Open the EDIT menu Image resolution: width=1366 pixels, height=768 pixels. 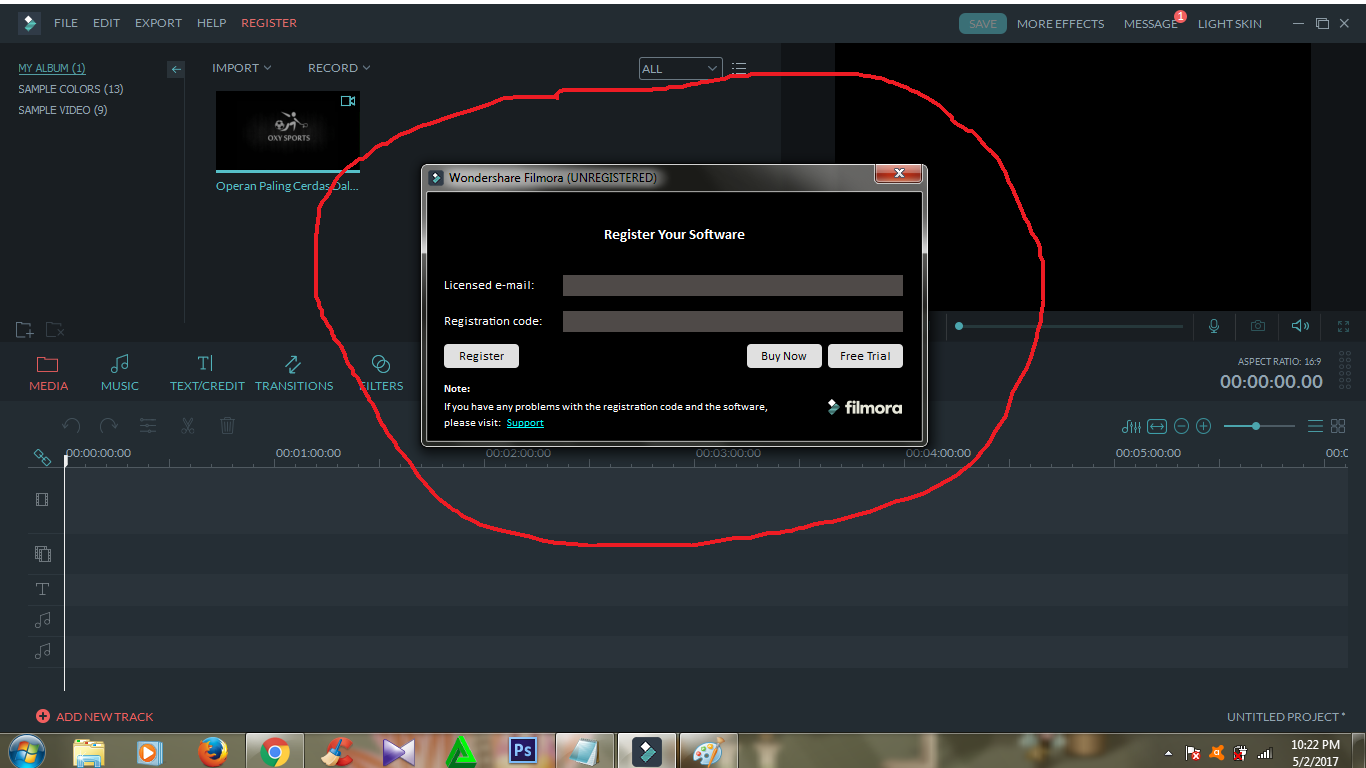(106, 23)
